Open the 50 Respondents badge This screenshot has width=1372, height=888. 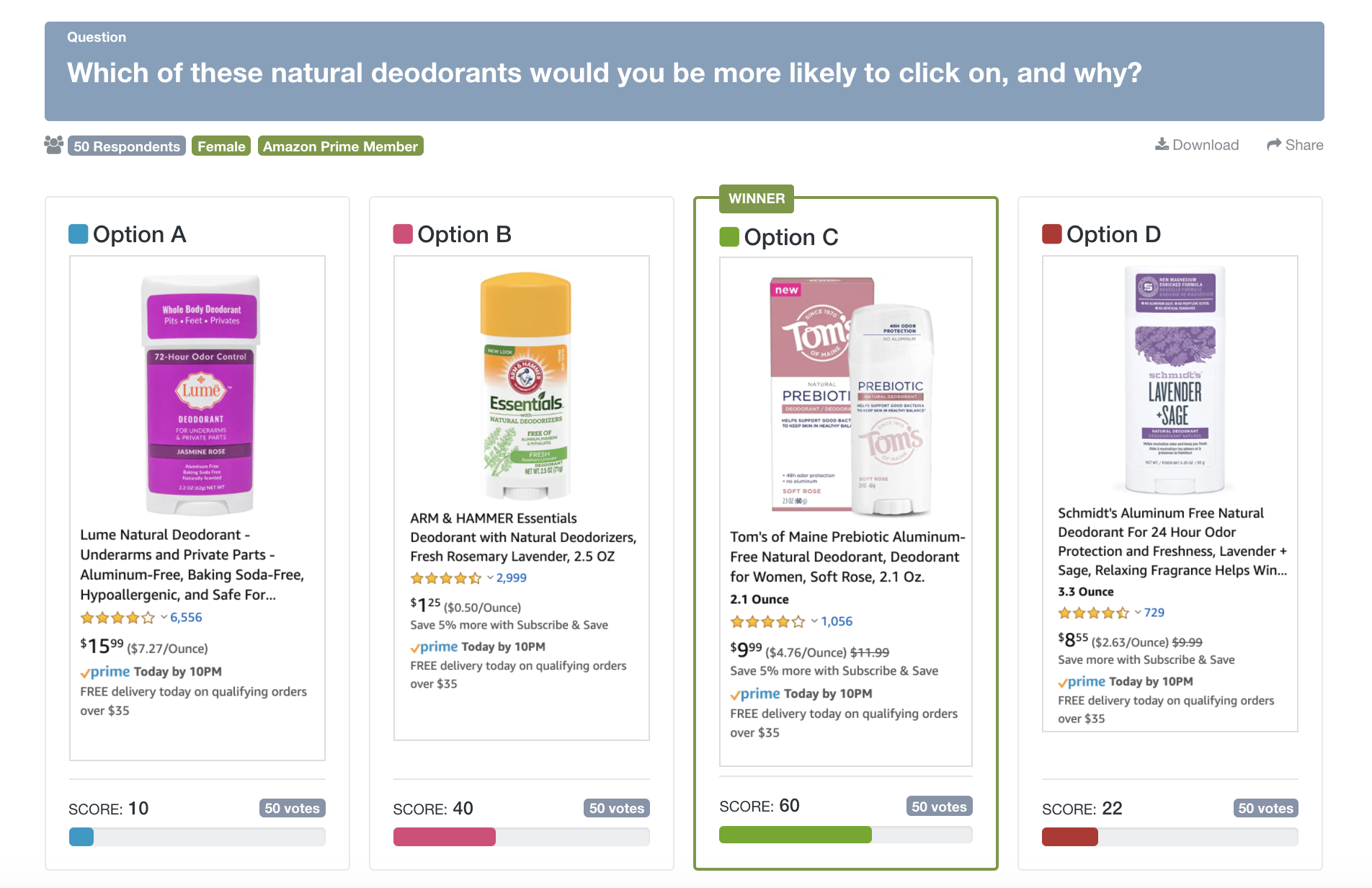[x=127, y=146]
